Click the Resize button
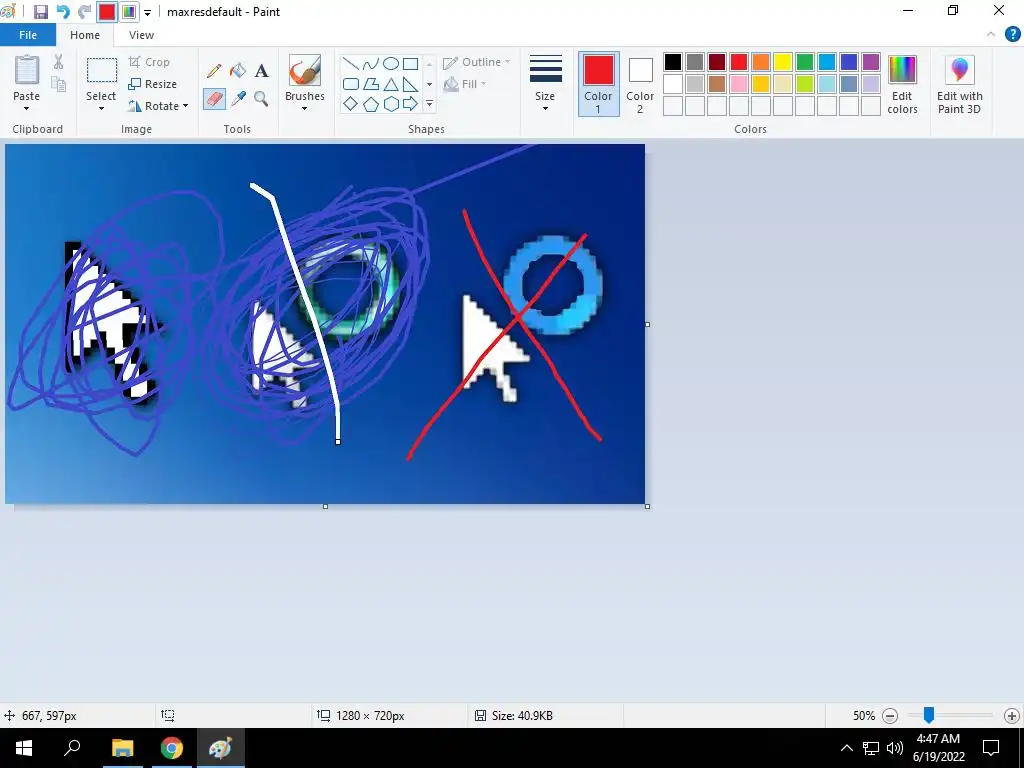The width and height of the screenshot is (1024, 768). (153, 84)
